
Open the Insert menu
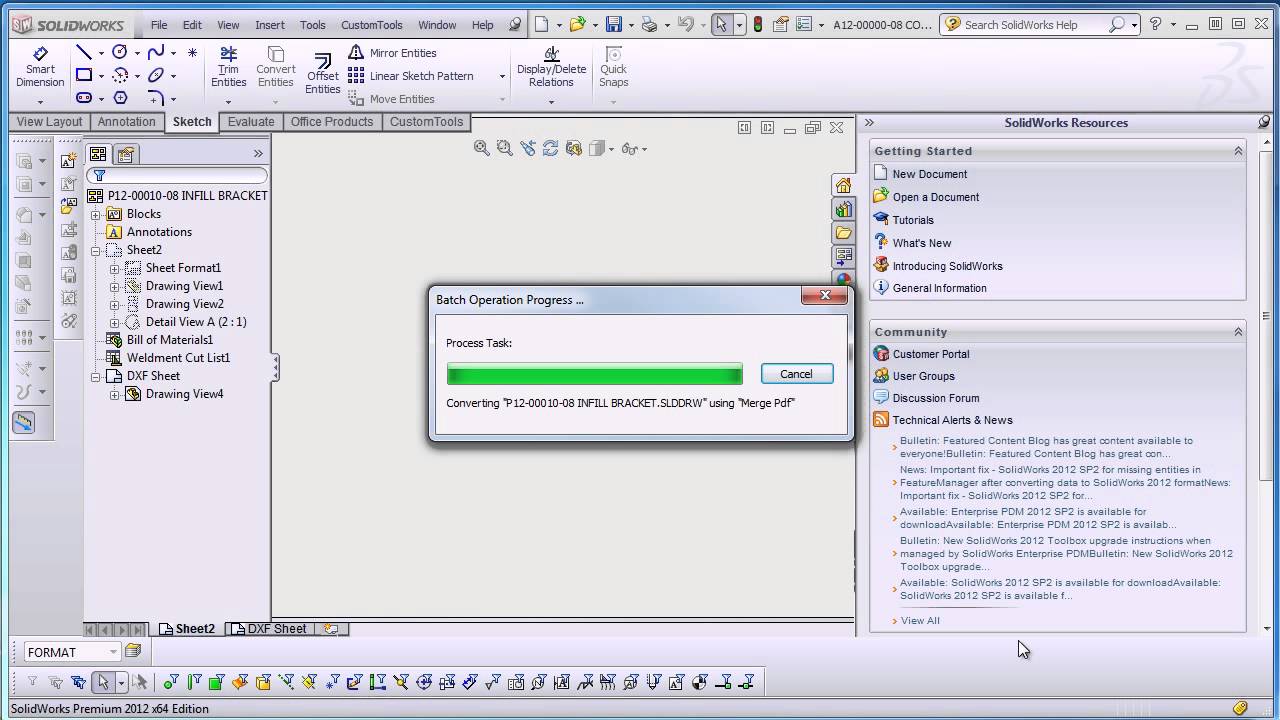(270, 25)
